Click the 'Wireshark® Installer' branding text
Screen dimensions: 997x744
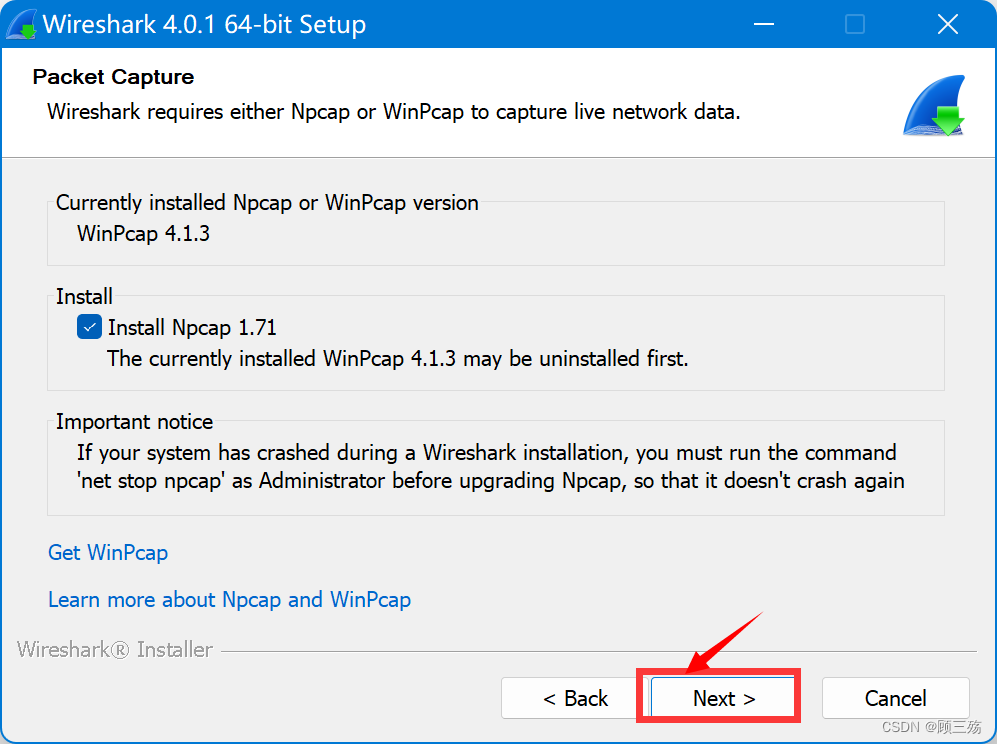click(x=114, y=650)
